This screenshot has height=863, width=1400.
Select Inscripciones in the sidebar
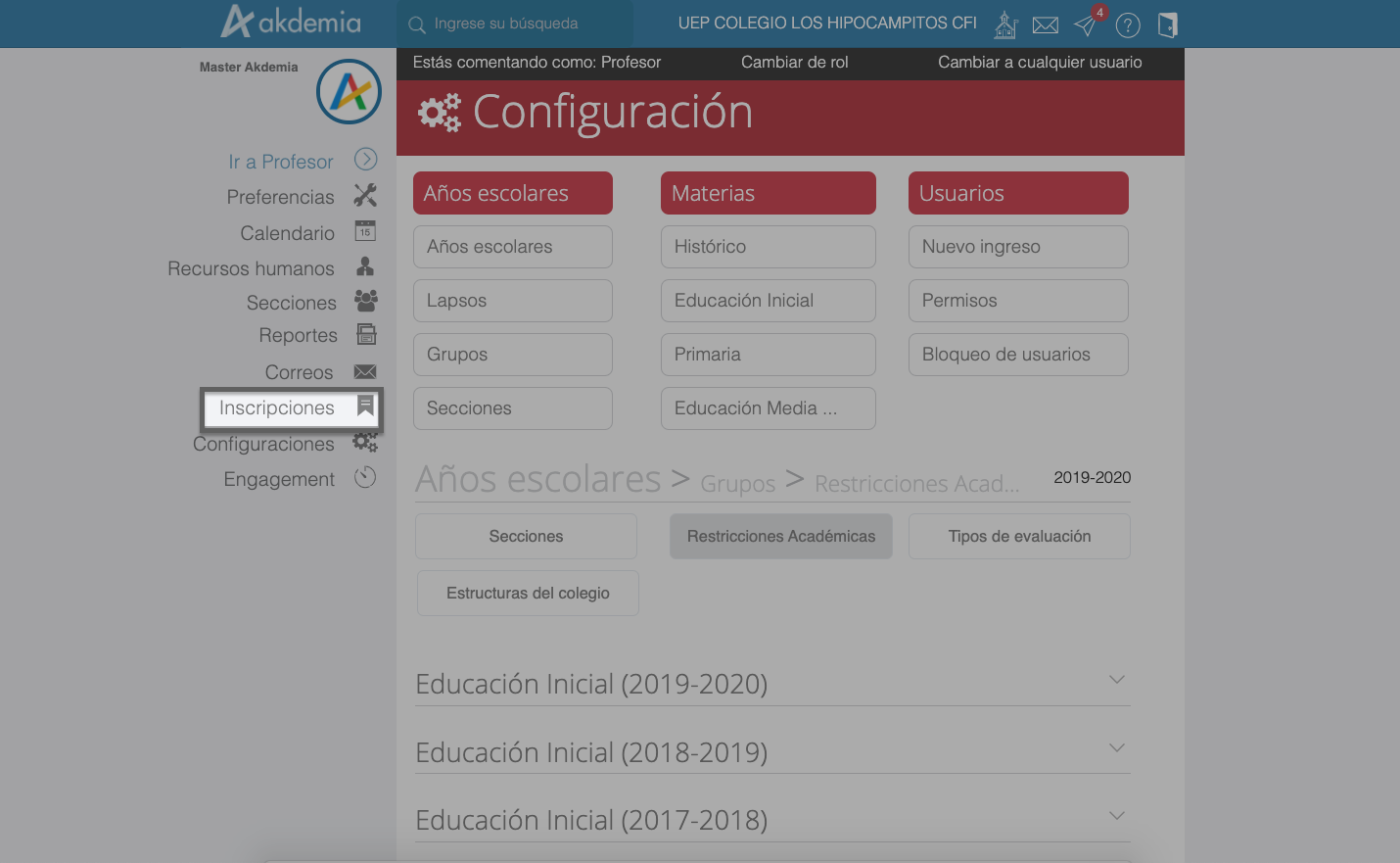tap(276, 408)
